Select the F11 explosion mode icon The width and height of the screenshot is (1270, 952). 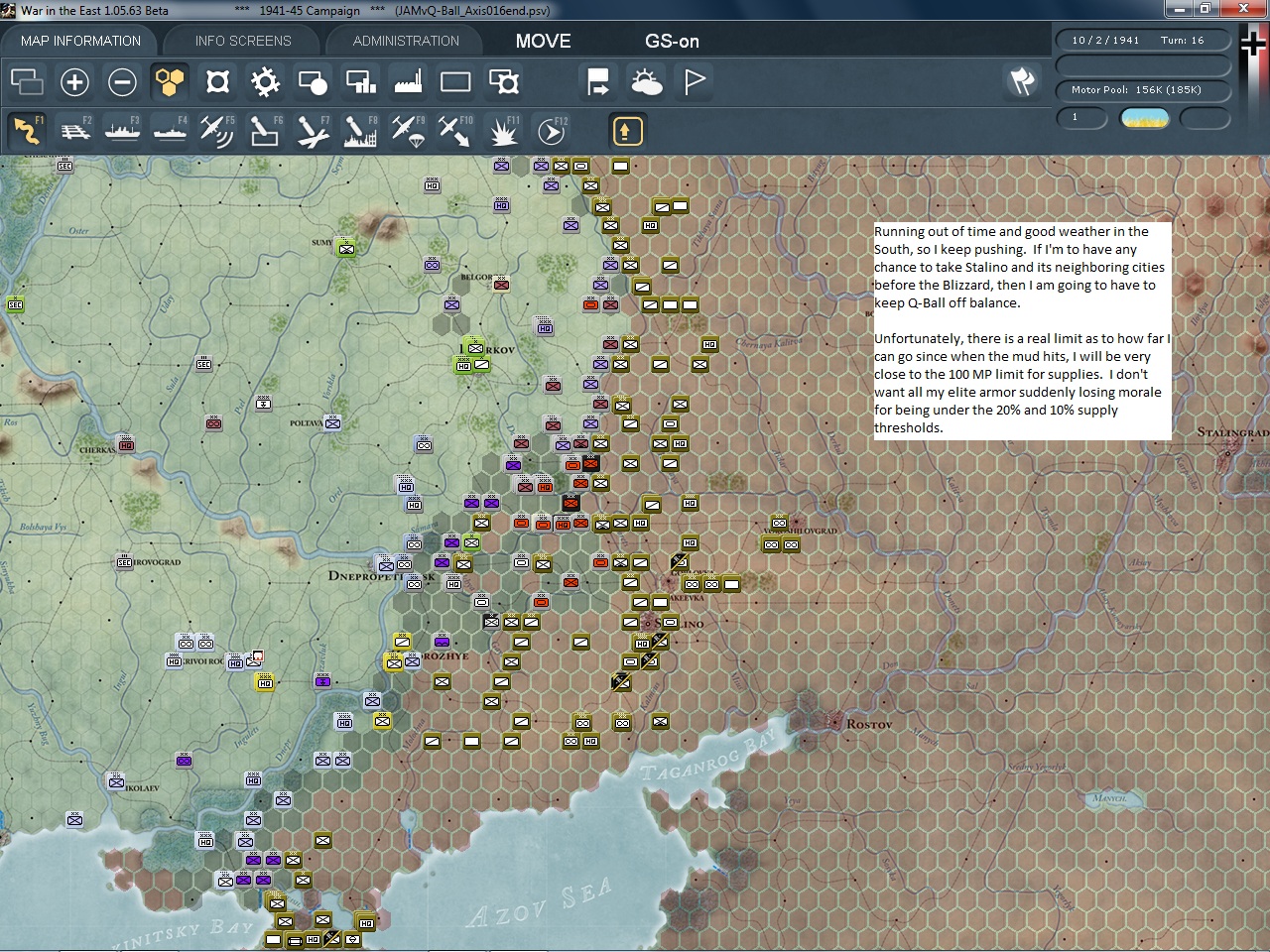(x=503, y=131)
